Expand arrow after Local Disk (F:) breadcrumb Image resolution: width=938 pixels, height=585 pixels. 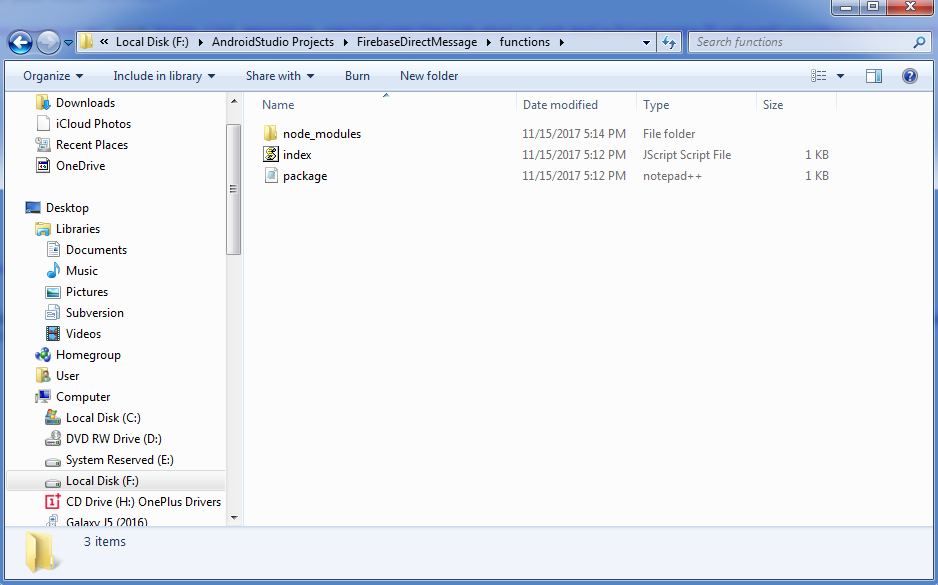click(x=200, y=42)
